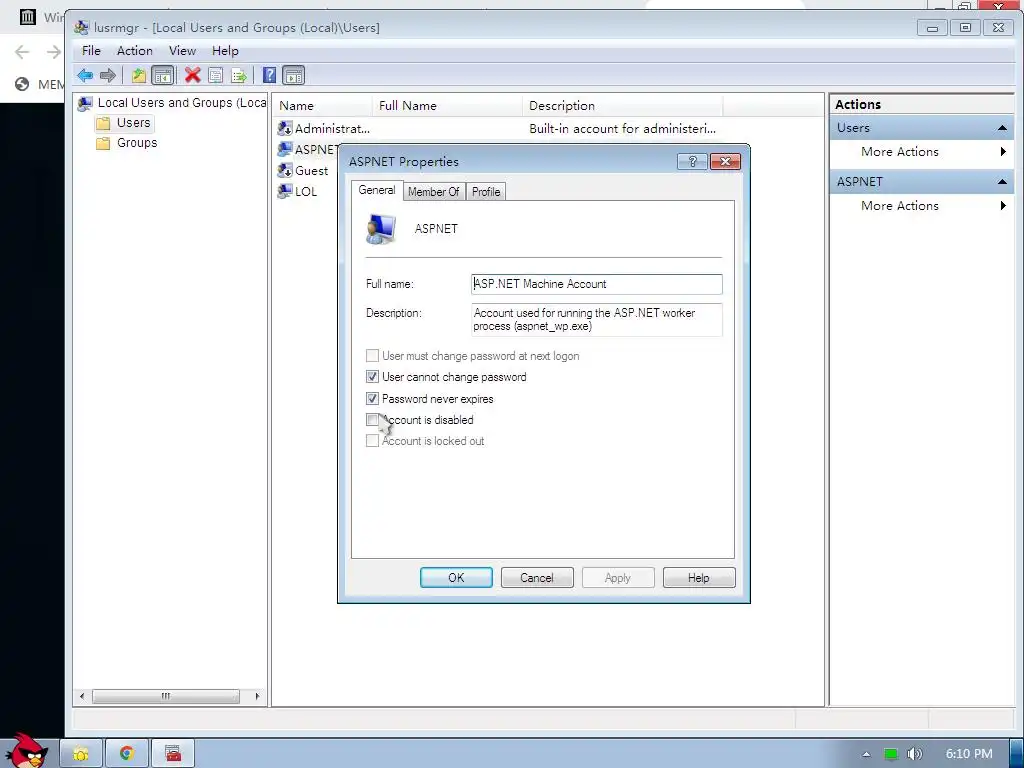Toggle Show/Hide Action Pane toolbar icon
The image size is (1024, 768).
[x=294, y=75]
